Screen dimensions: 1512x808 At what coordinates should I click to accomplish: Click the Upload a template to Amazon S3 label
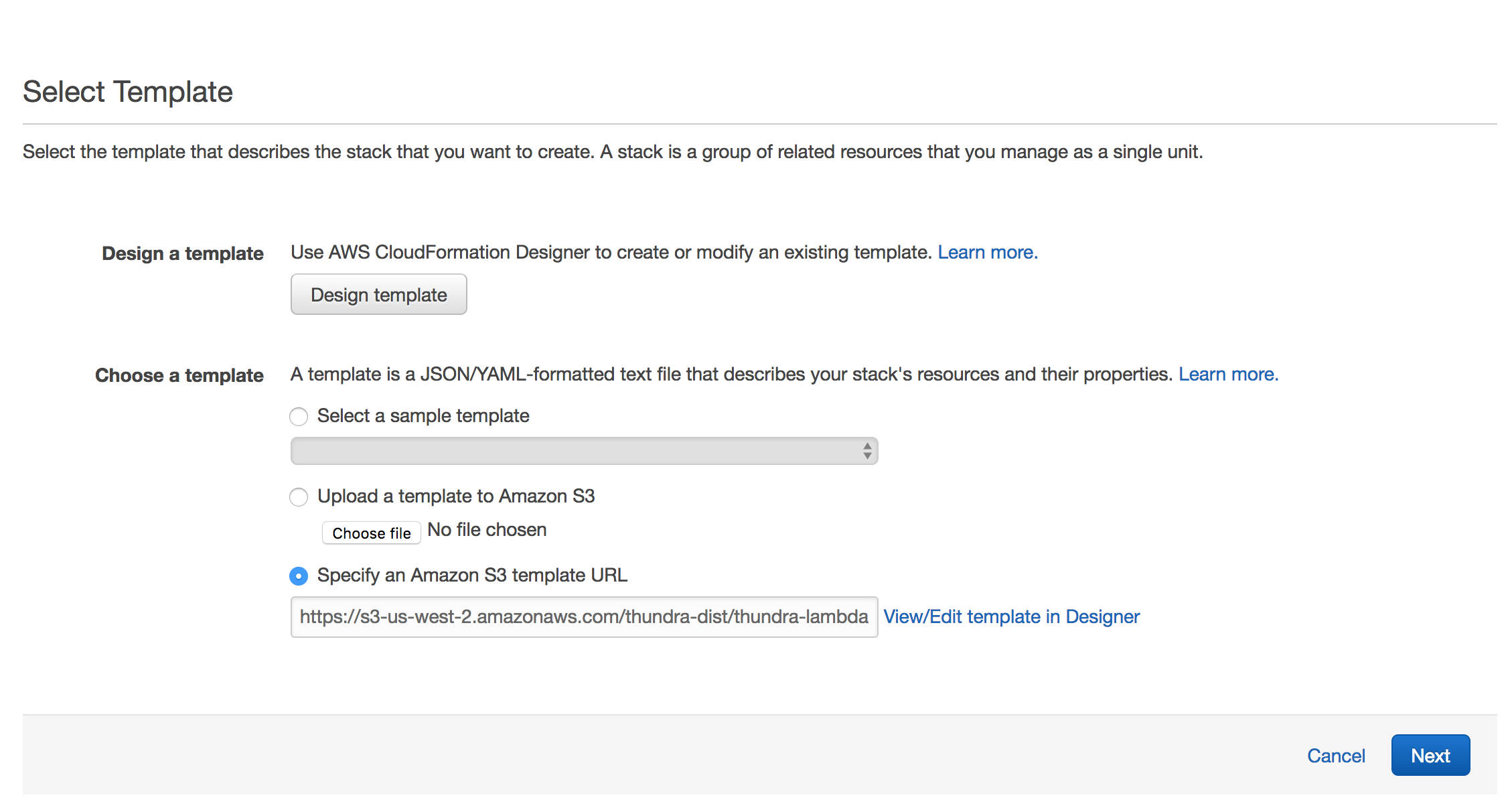pos(456,496)
